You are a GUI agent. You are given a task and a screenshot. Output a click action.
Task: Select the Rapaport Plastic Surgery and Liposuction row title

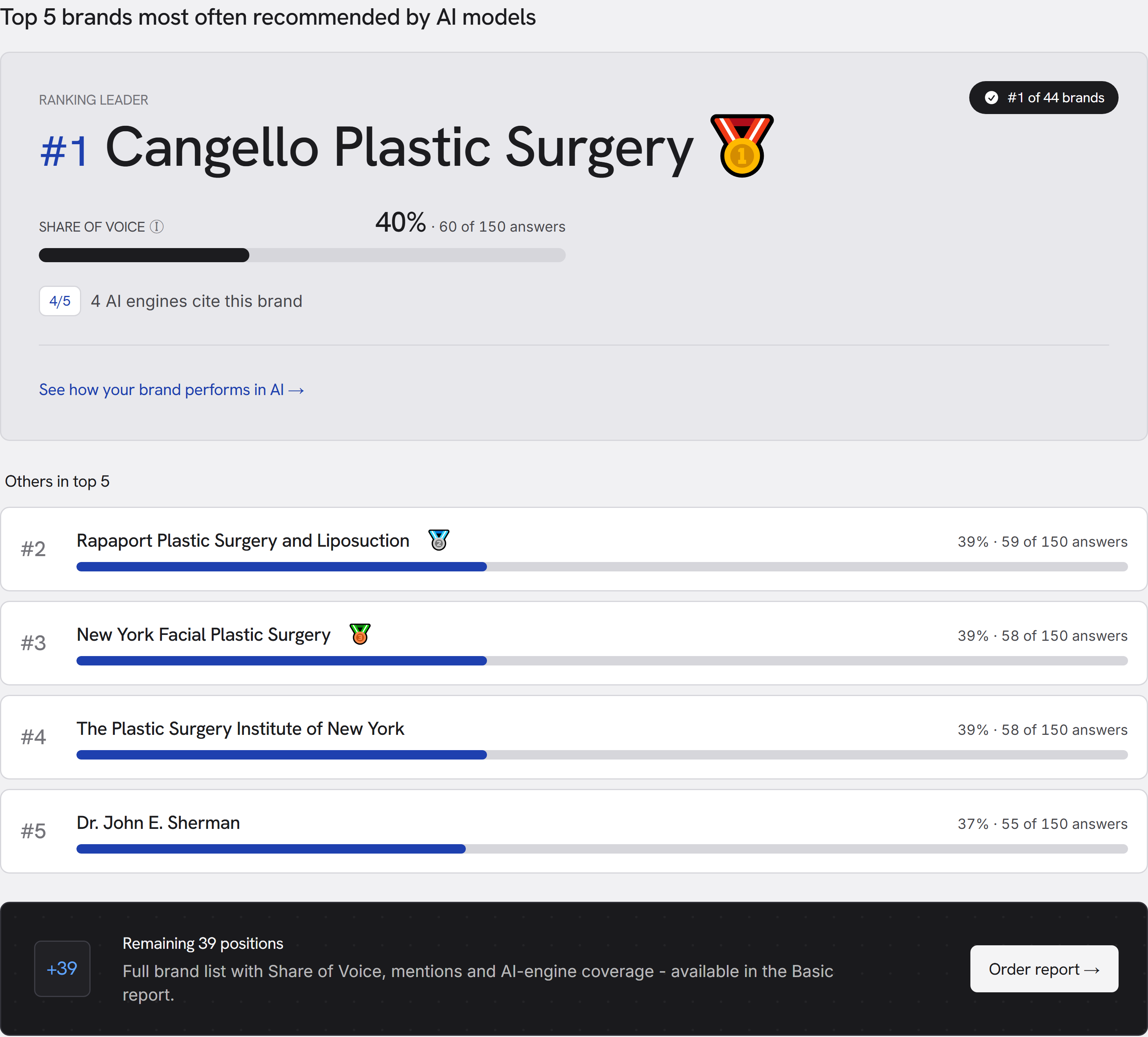click(243, 541)
